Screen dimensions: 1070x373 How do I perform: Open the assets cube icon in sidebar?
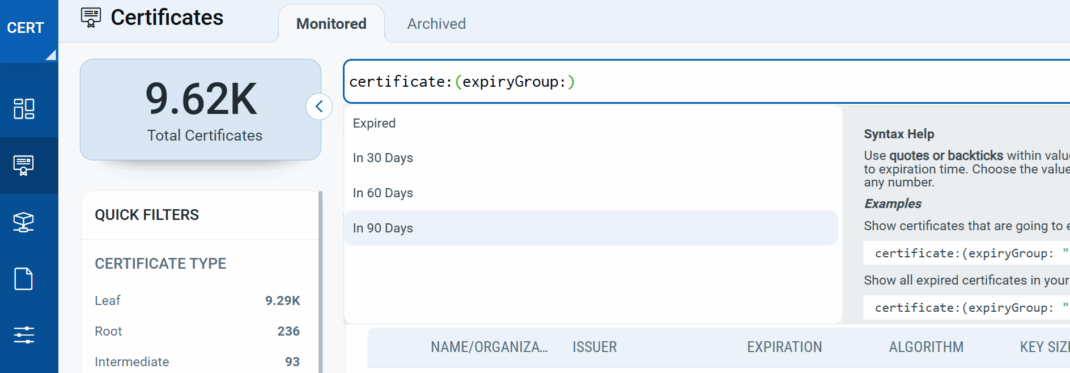coord(25,222)
